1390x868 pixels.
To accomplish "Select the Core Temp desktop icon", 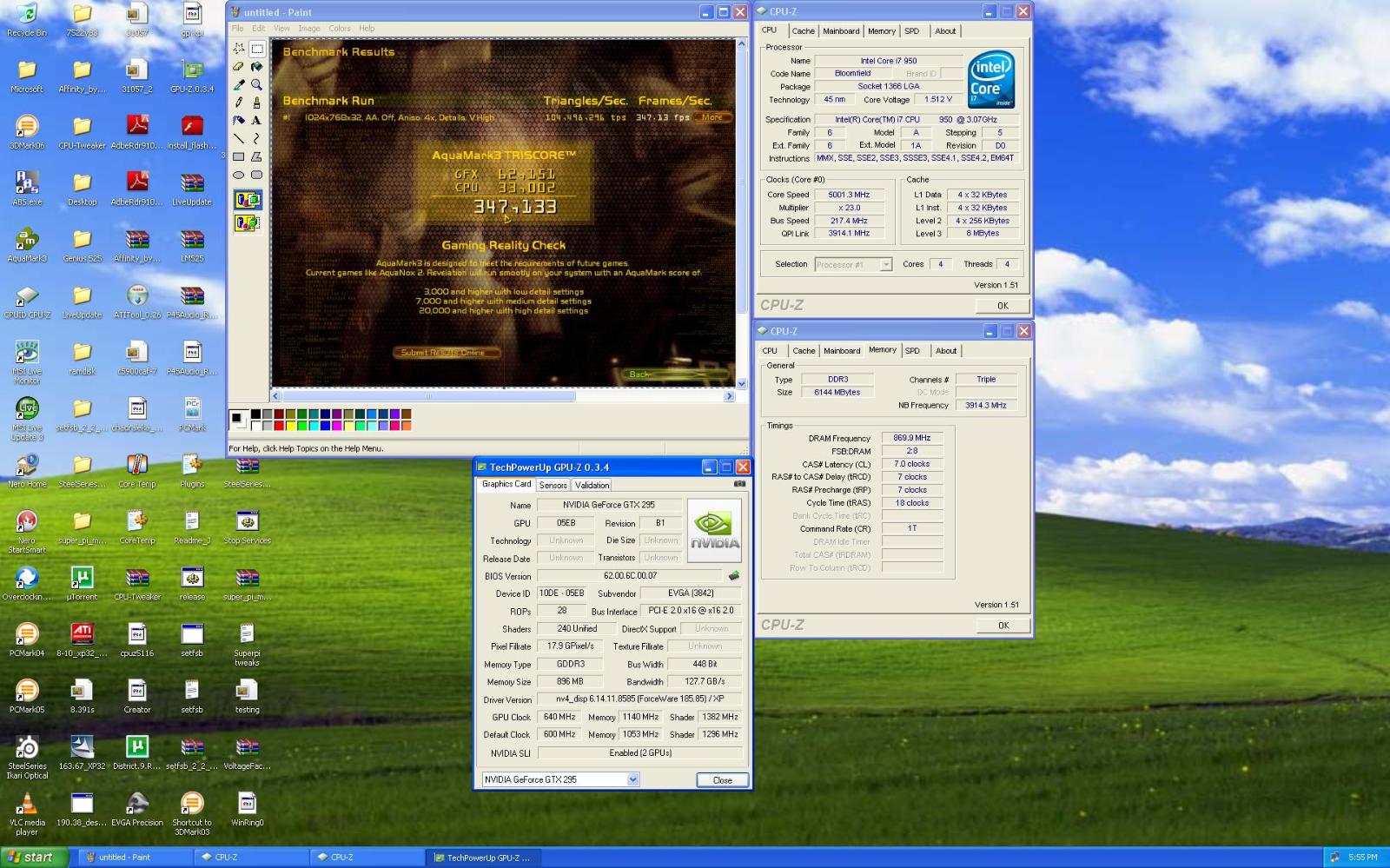I will click(137, 470).
